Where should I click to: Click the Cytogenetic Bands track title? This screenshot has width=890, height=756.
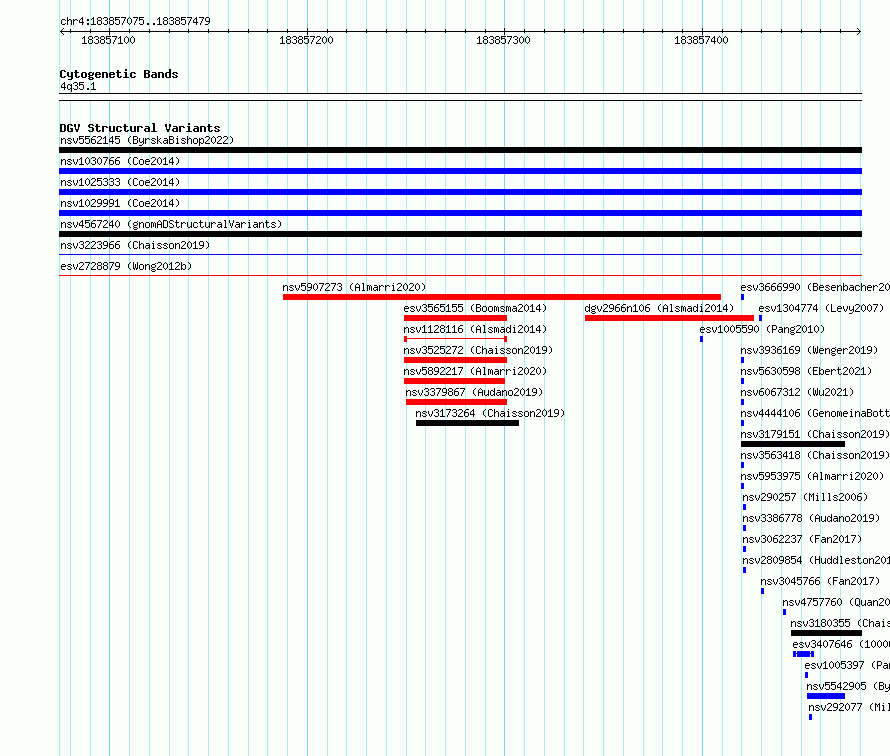pos(119,74)
